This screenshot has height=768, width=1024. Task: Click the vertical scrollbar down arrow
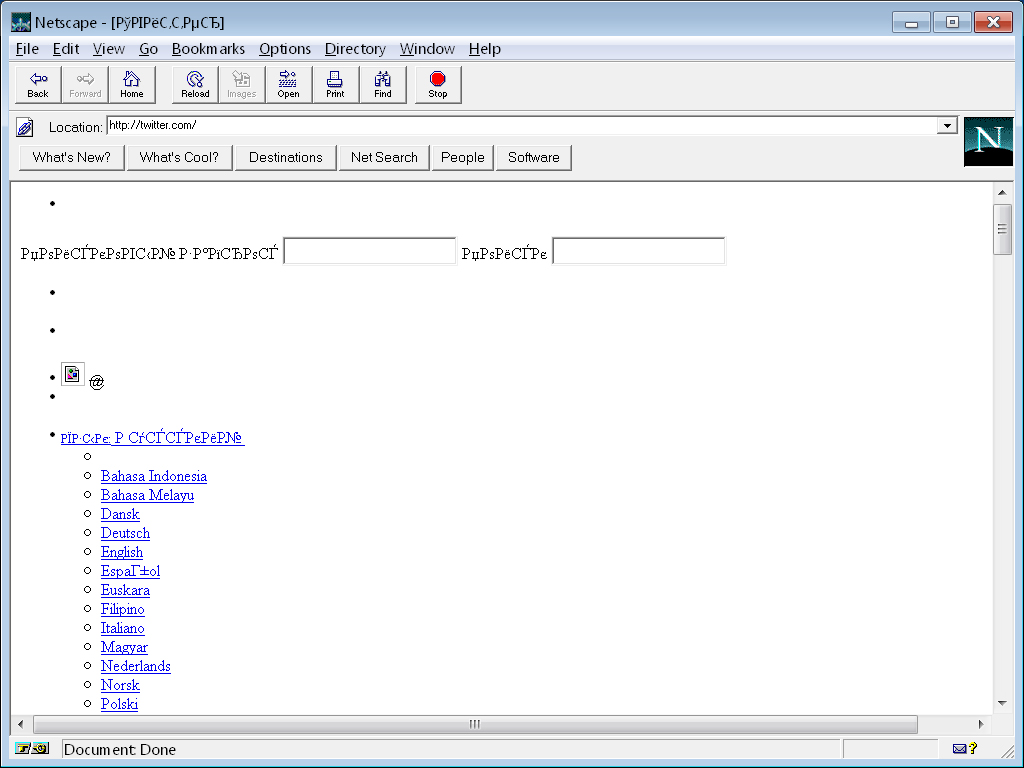(x=1001, y=703)
